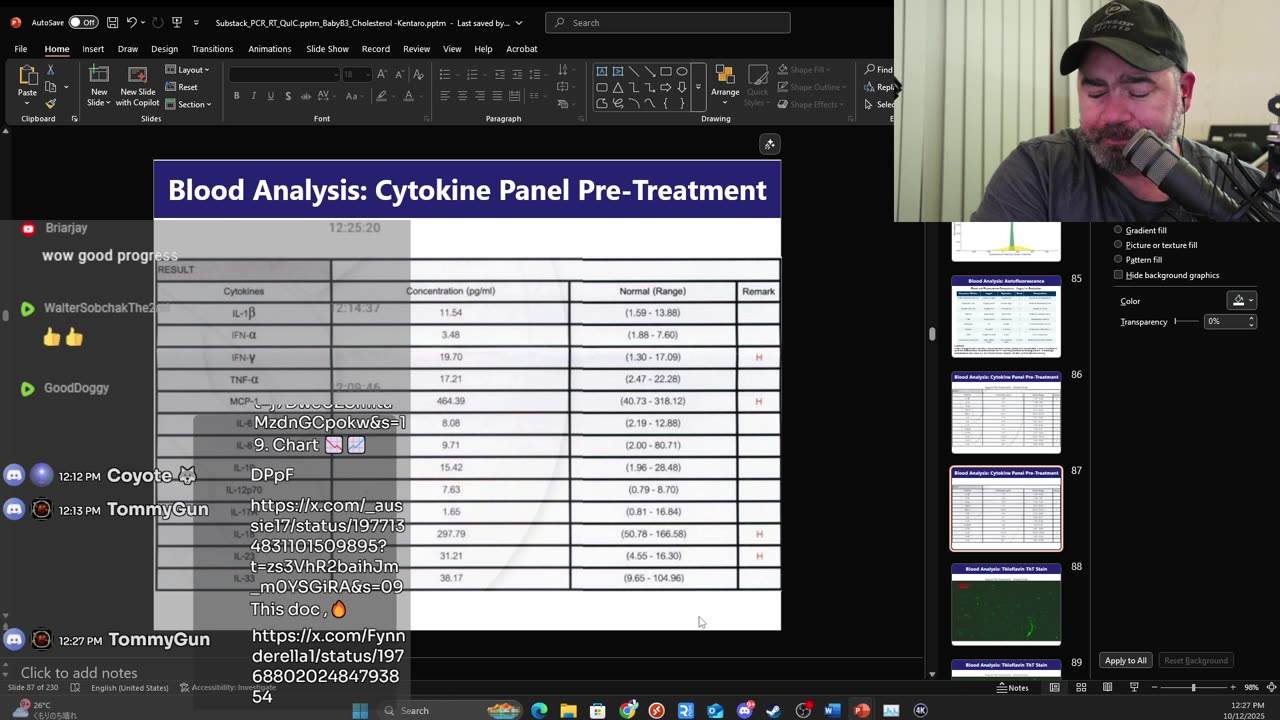Open the Font dialog launcher

click(x=427, y=119)
